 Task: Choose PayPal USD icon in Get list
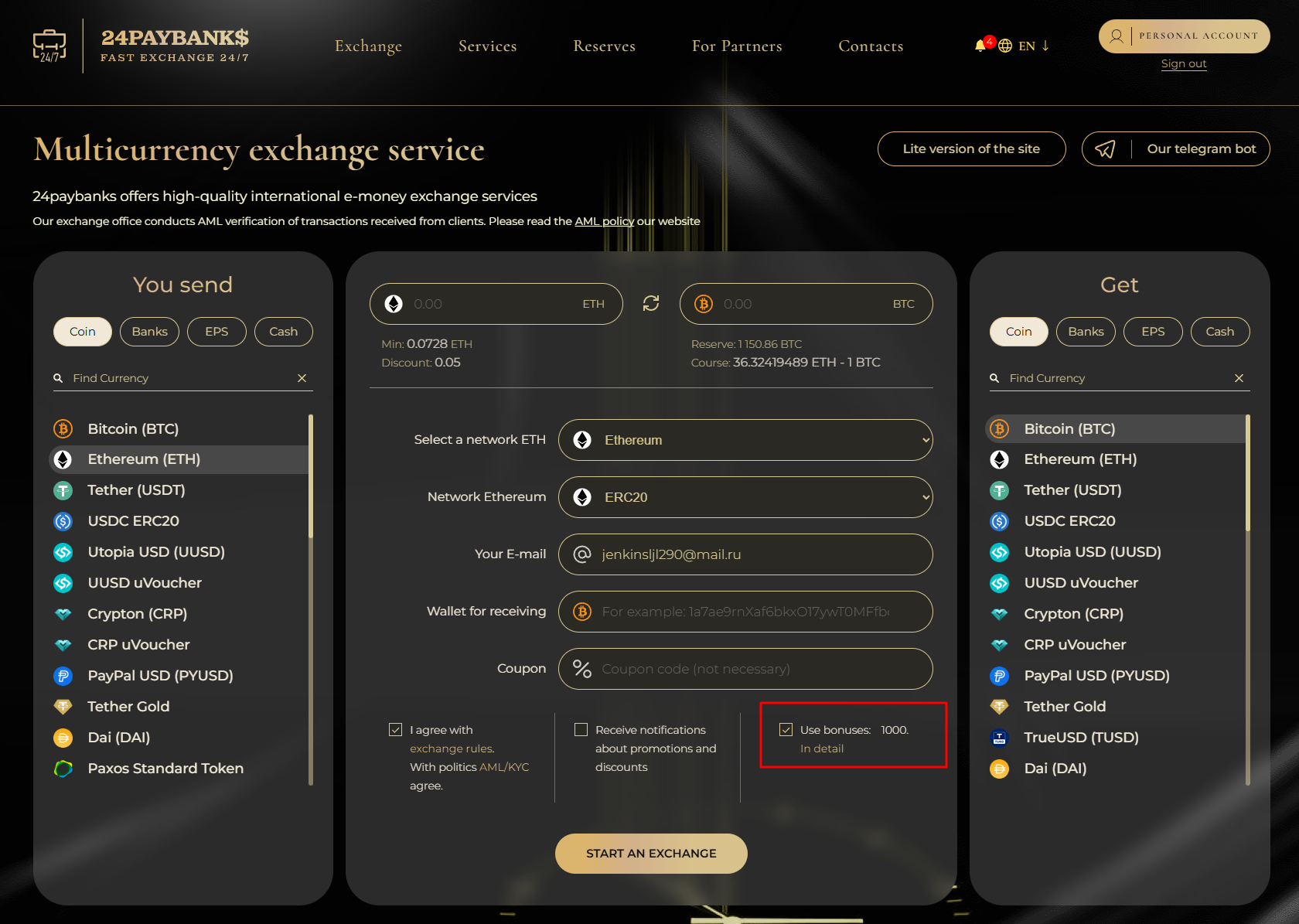click(999, 676)
